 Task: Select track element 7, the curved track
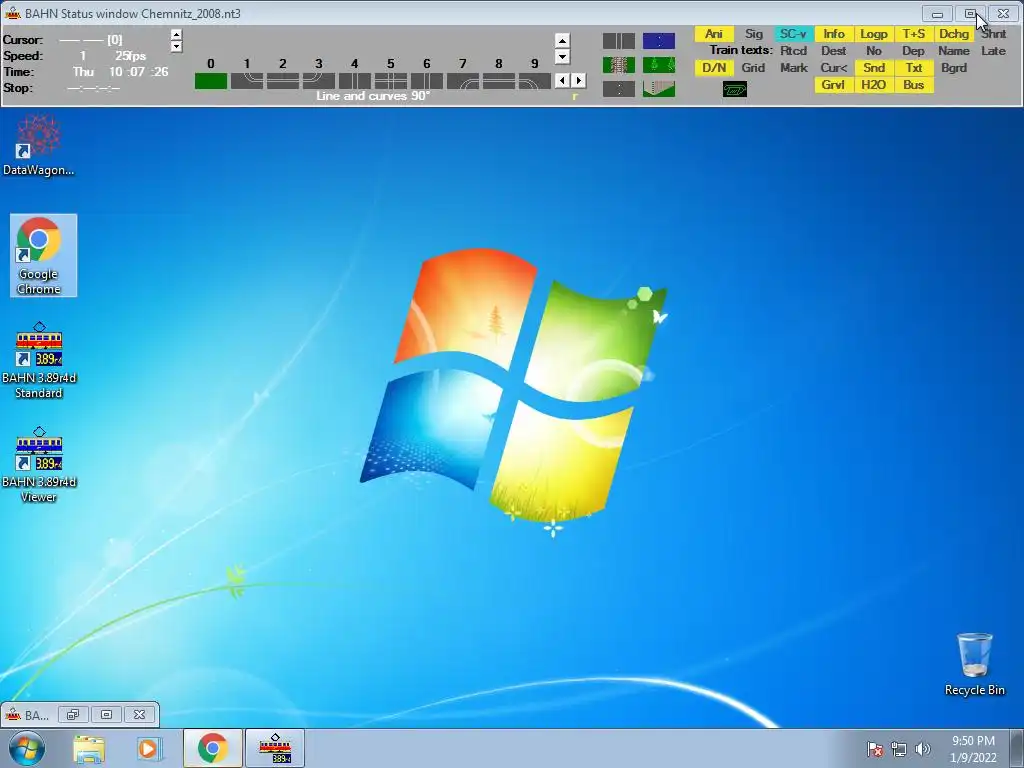point(462,81)
